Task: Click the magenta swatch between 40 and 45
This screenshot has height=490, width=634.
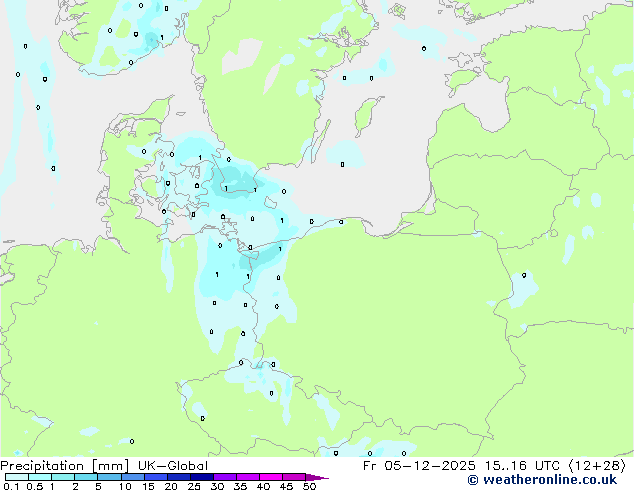Action: point(271,477)
